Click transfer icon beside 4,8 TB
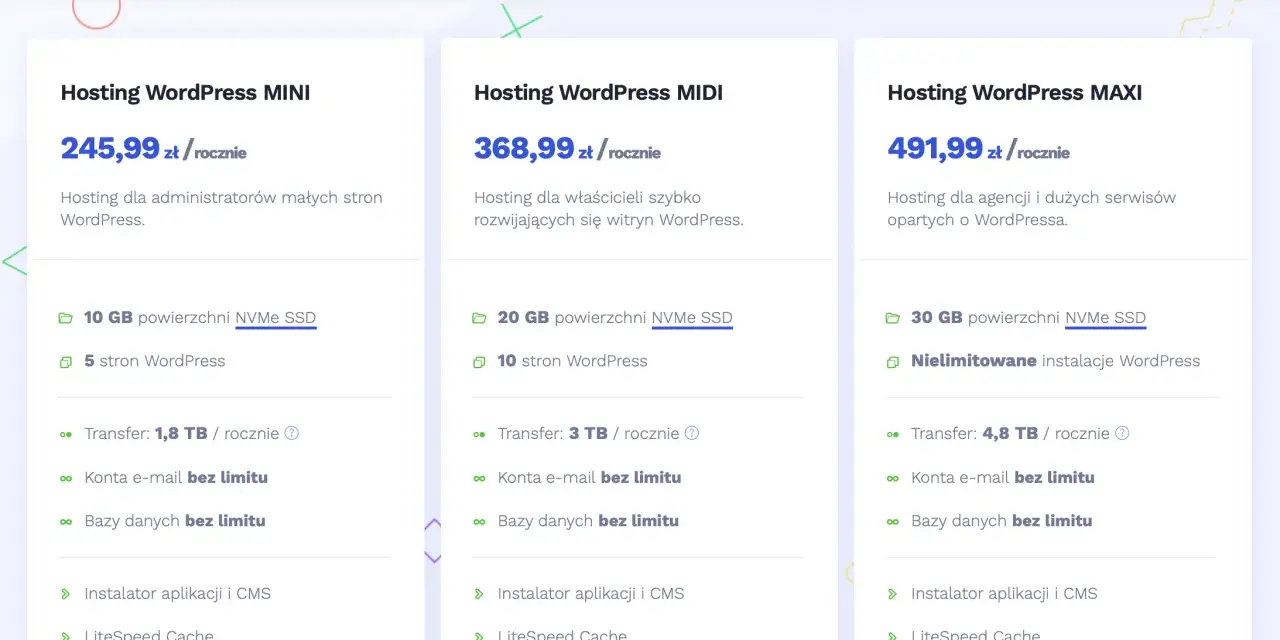 tap(892, 434)
